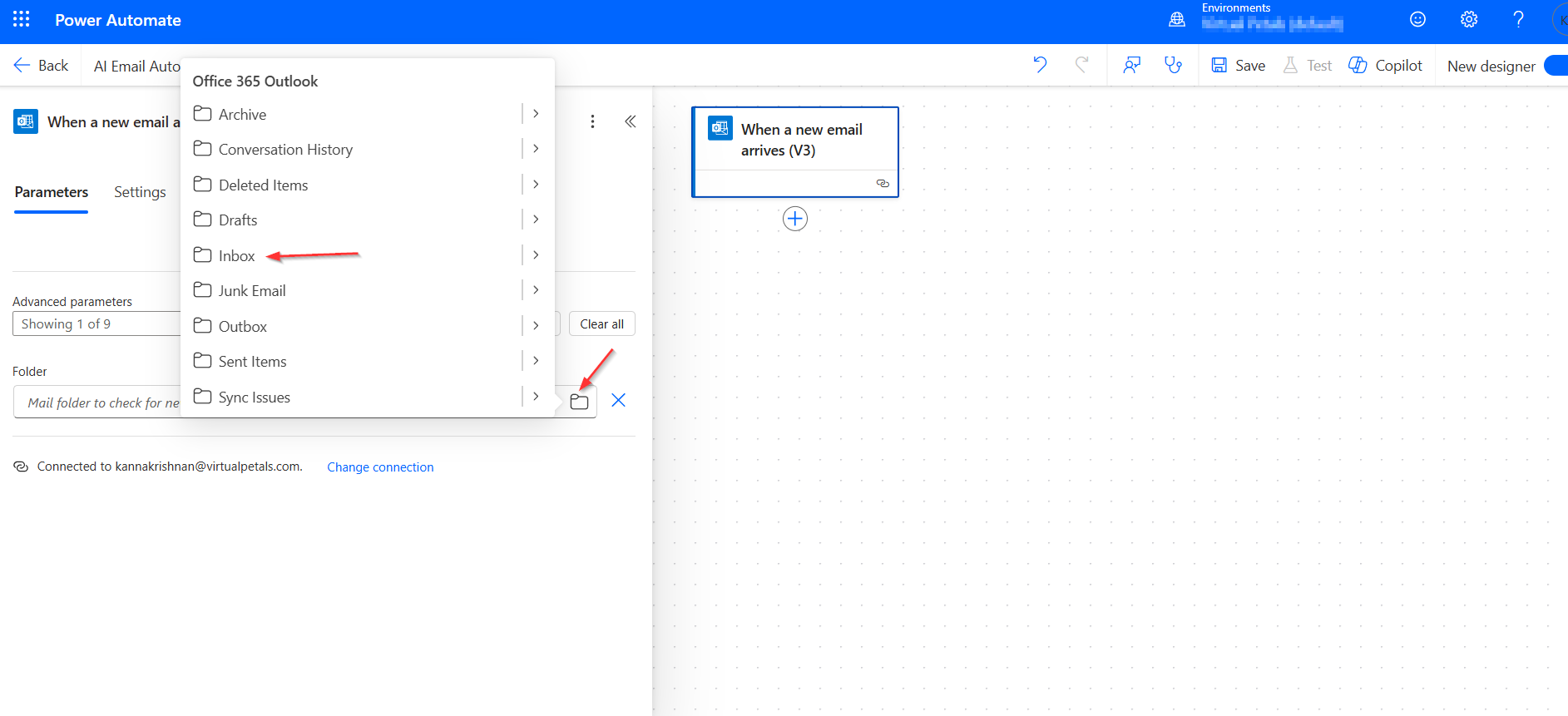Open the trigger's three-dot more options menu
Image resolution: width=1568 pixels, height=716 pixels.
point(592,121)
